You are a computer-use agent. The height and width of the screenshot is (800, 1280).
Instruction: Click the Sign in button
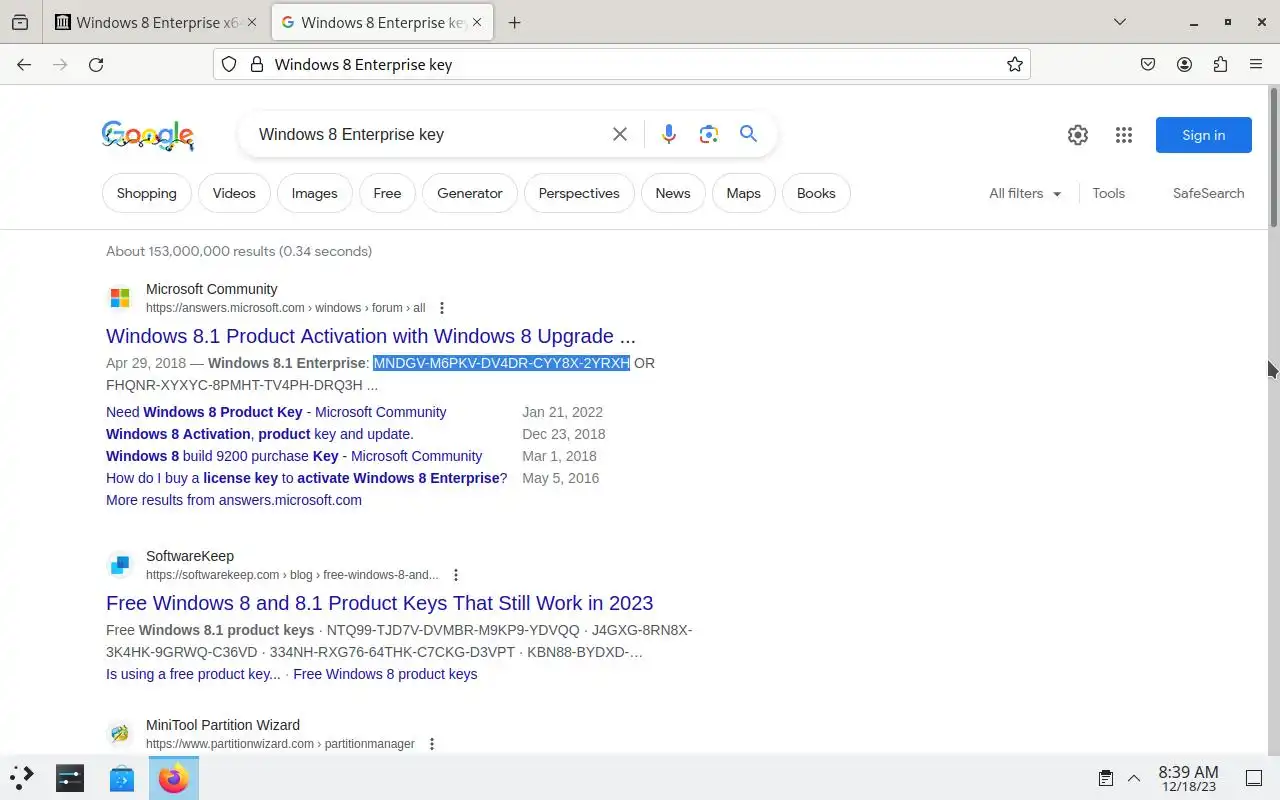1203,135
